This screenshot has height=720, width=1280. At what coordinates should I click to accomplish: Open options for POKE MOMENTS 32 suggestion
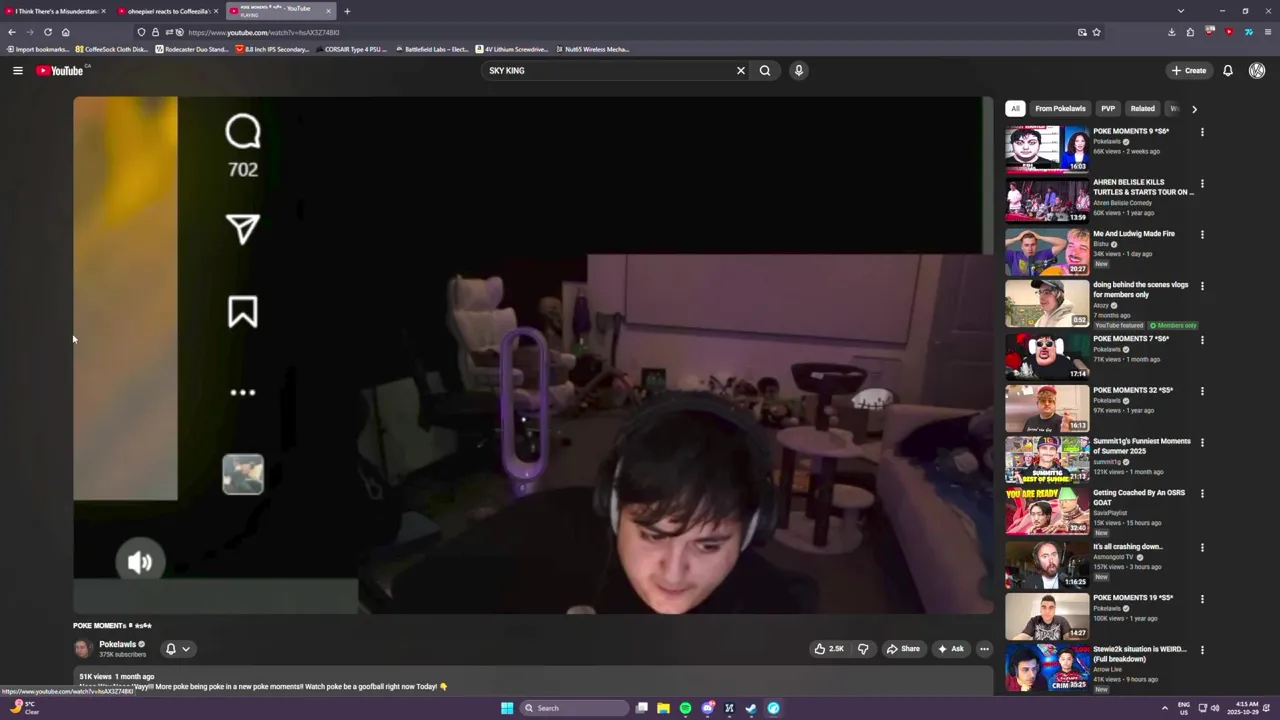(x=1202, y=391)
